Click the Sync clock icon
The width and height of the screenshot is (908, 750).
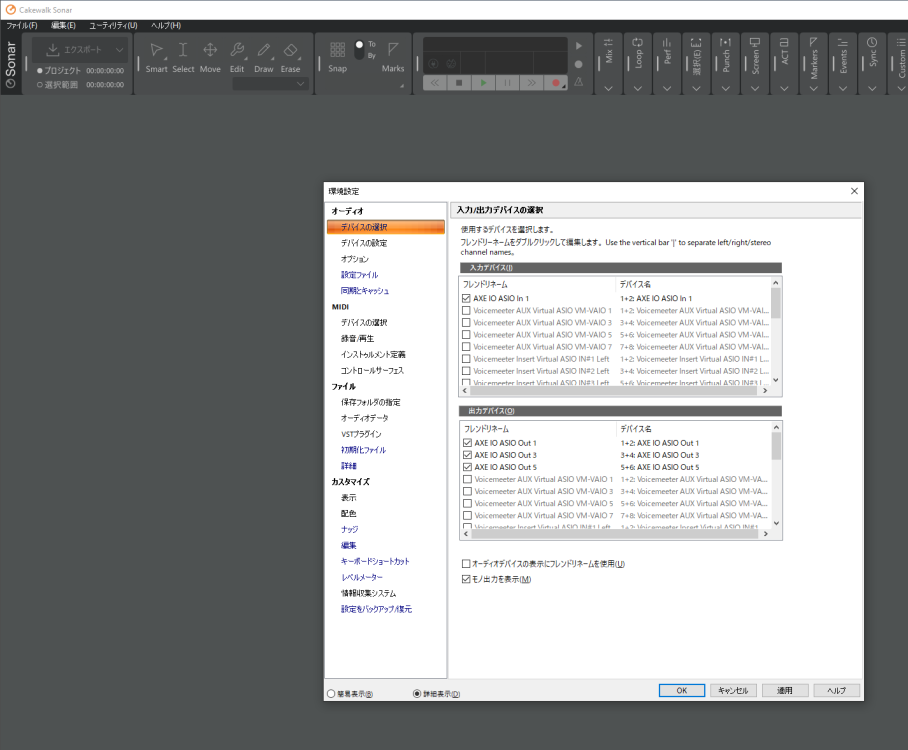(872, 42)
